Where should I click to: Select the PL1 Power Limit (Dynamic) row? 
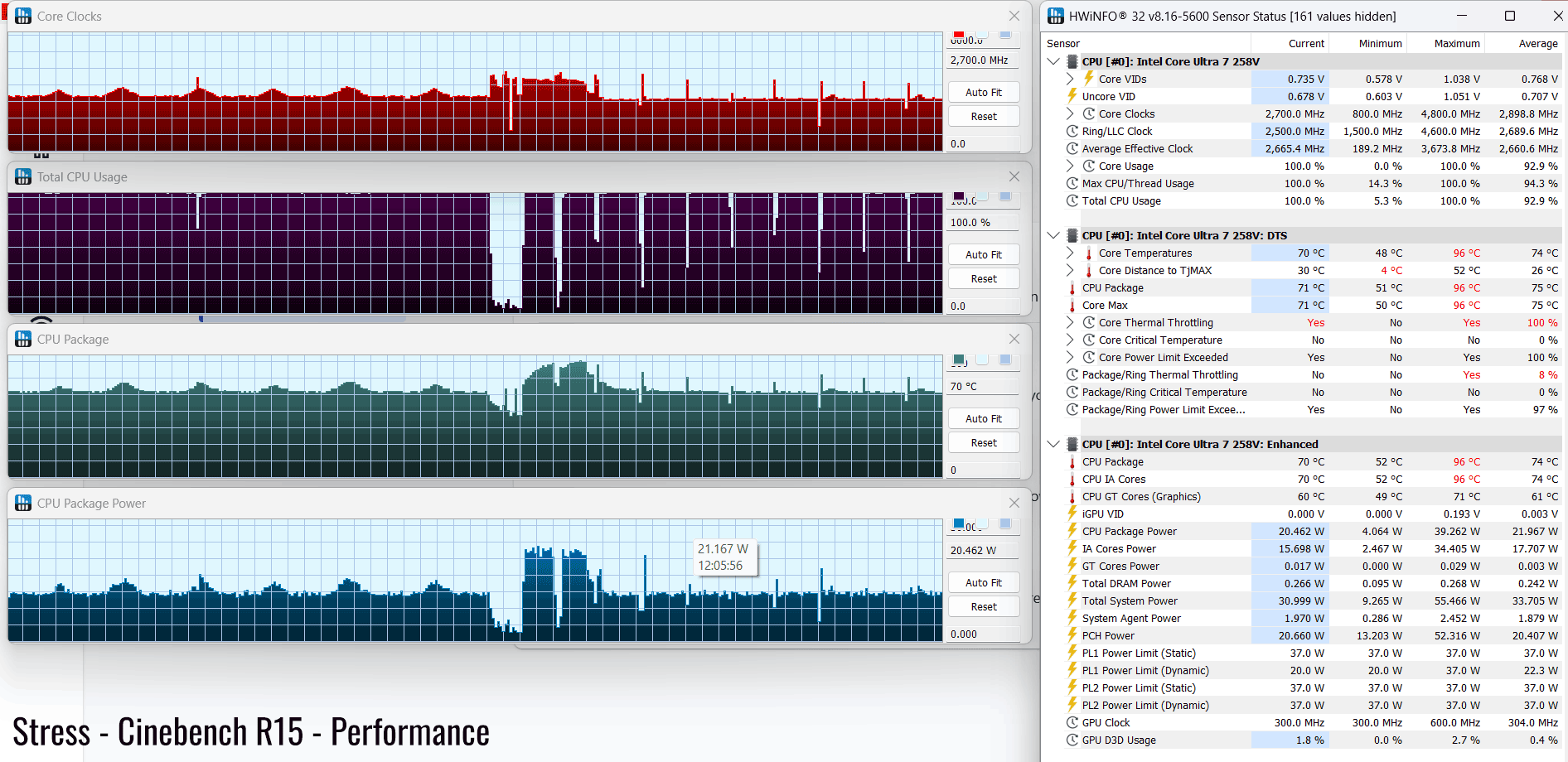pyautogui.click(x=1303, y=670)
